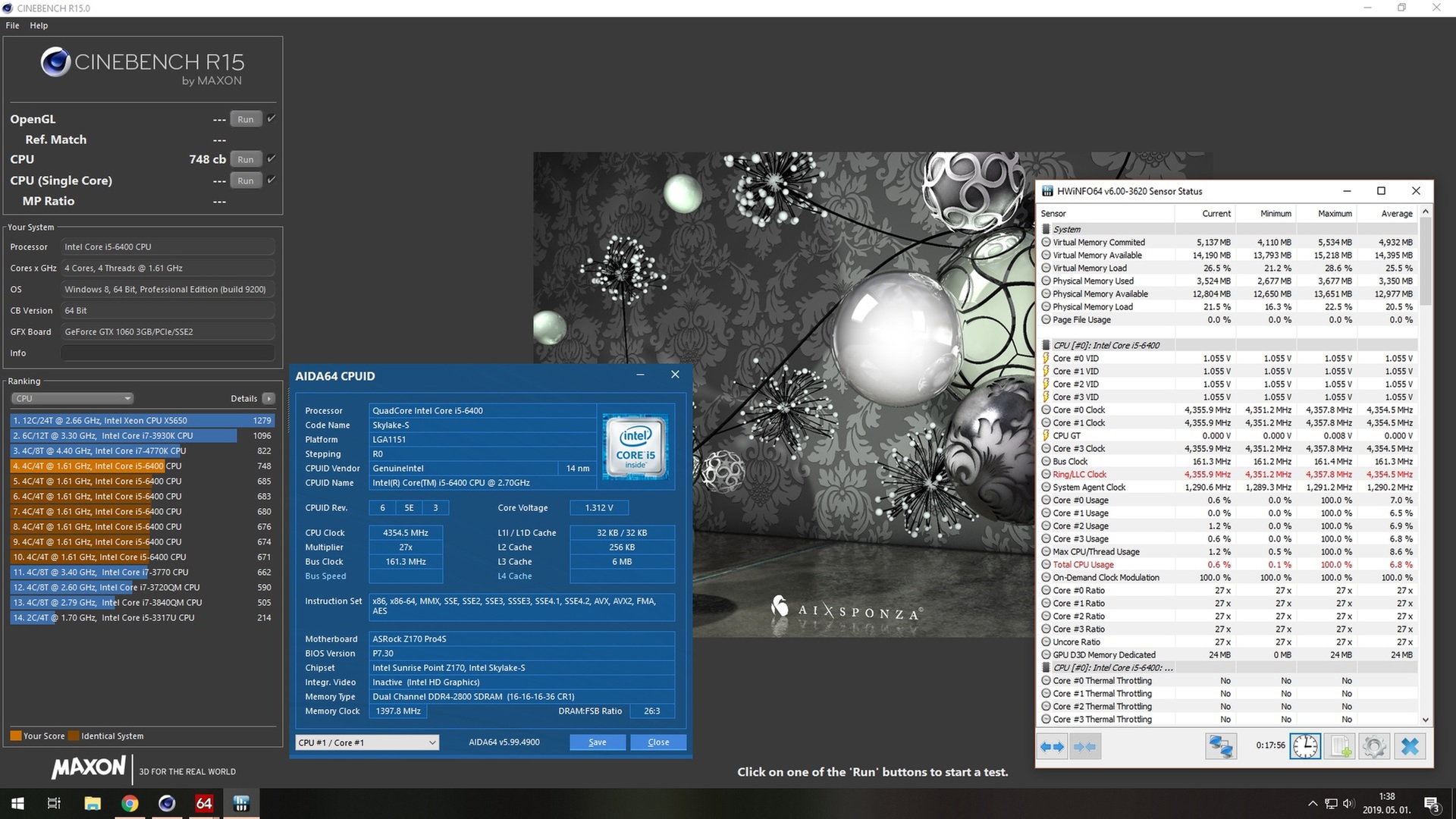1456x819 pixels.
Task: Select the Bus Clock sensor row
Action: point(1228,461)
